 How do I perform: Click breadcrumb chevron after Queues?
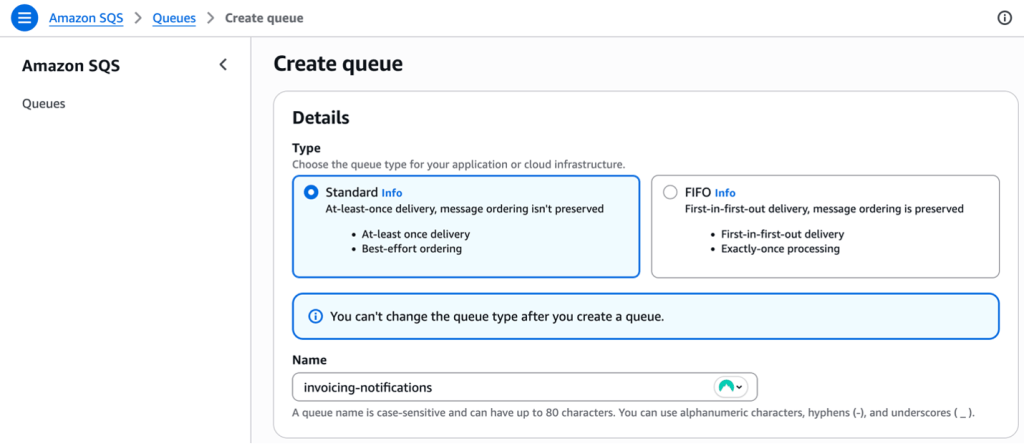(210, 18)
